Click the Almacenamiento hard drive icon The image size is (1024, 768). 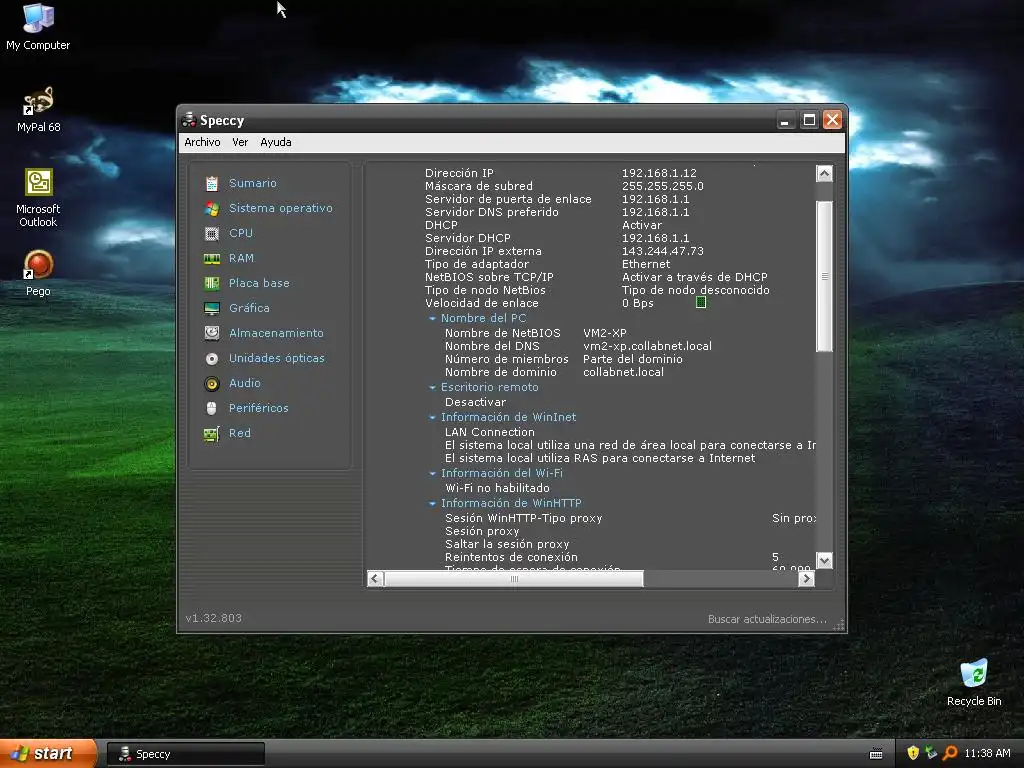[x=212, y=333]
